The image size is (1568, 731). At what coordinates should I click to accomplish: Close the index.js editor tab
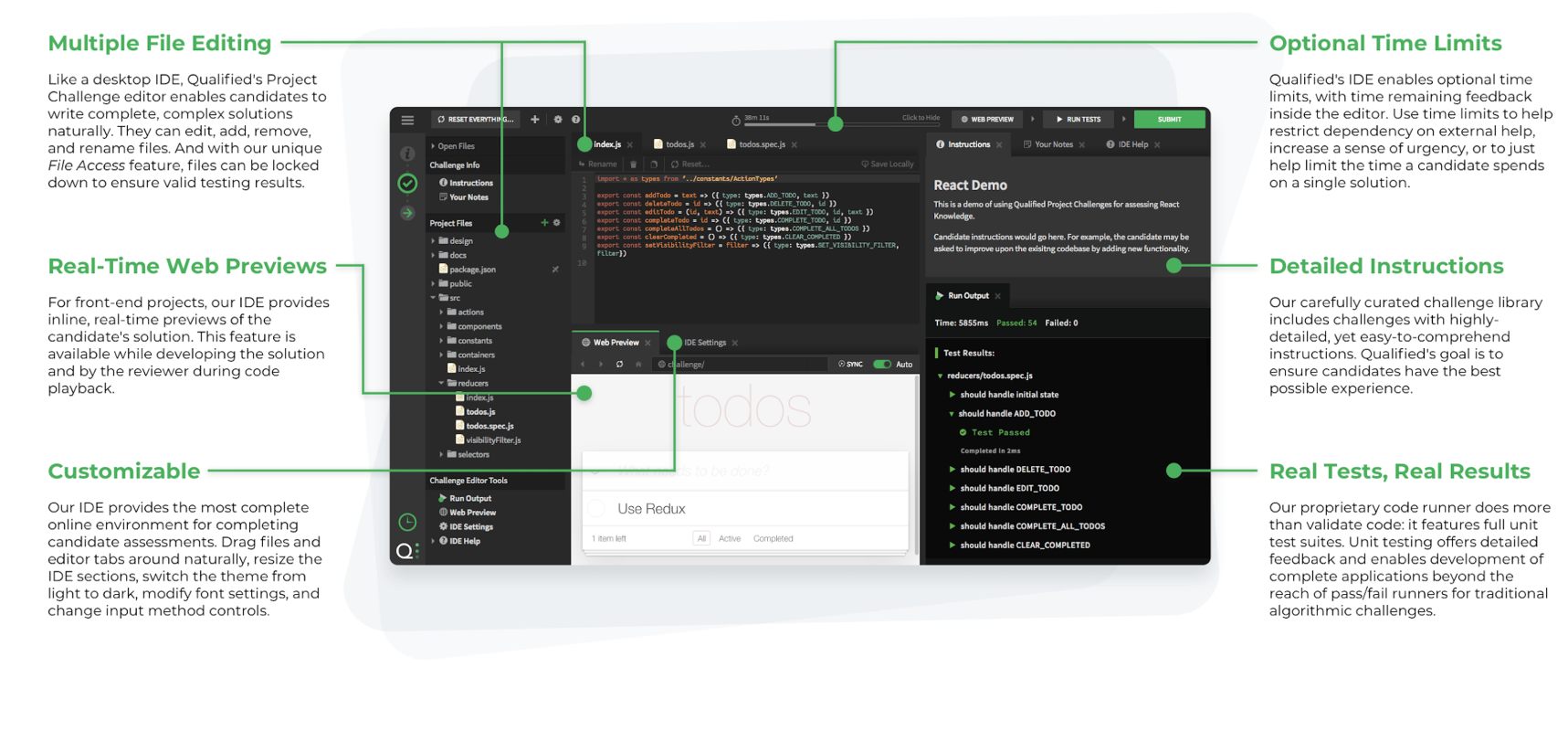tap(630, 145)
